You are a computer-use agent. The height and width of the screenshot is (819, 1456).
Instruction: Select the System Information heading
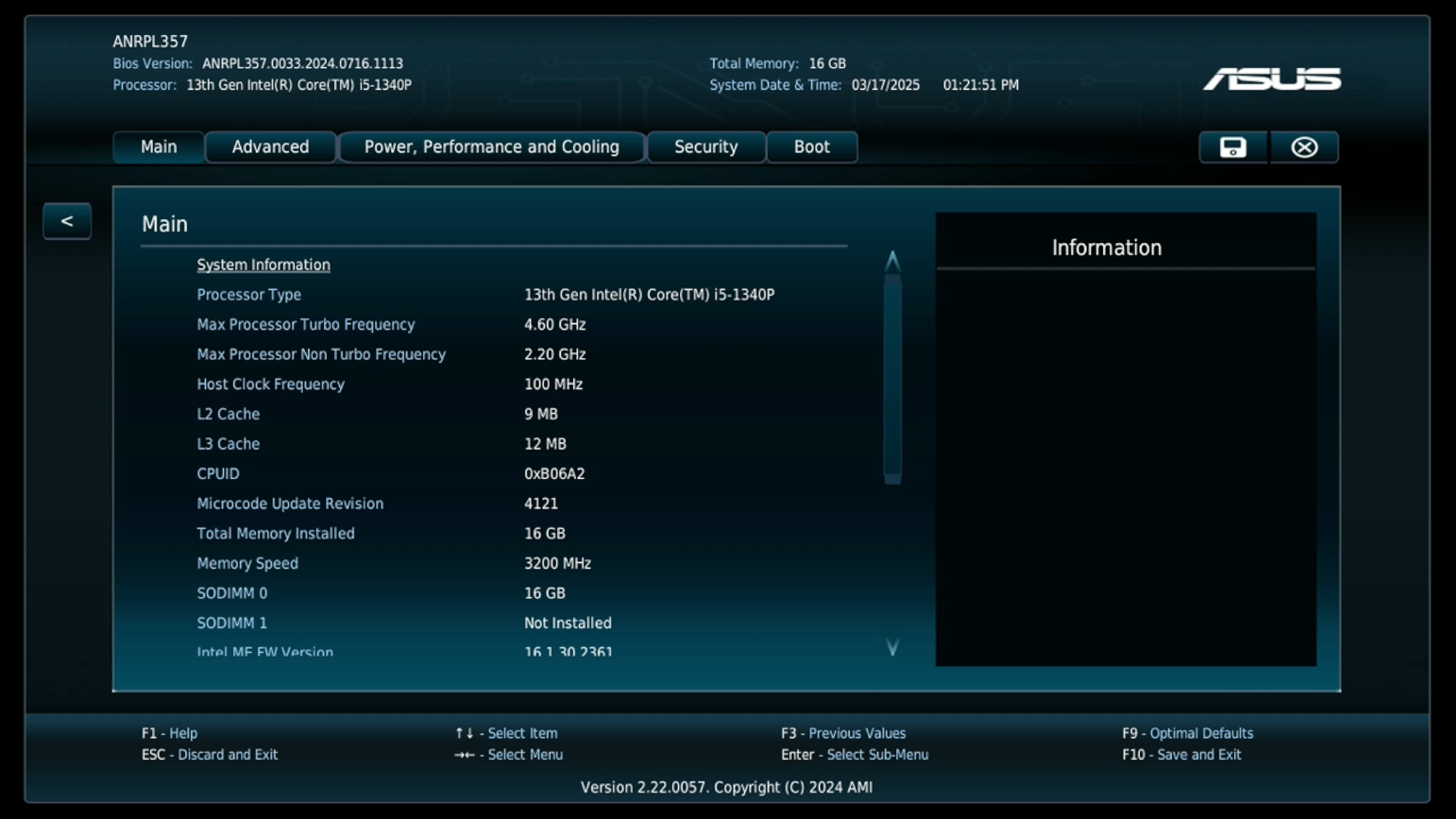point(264,265)
